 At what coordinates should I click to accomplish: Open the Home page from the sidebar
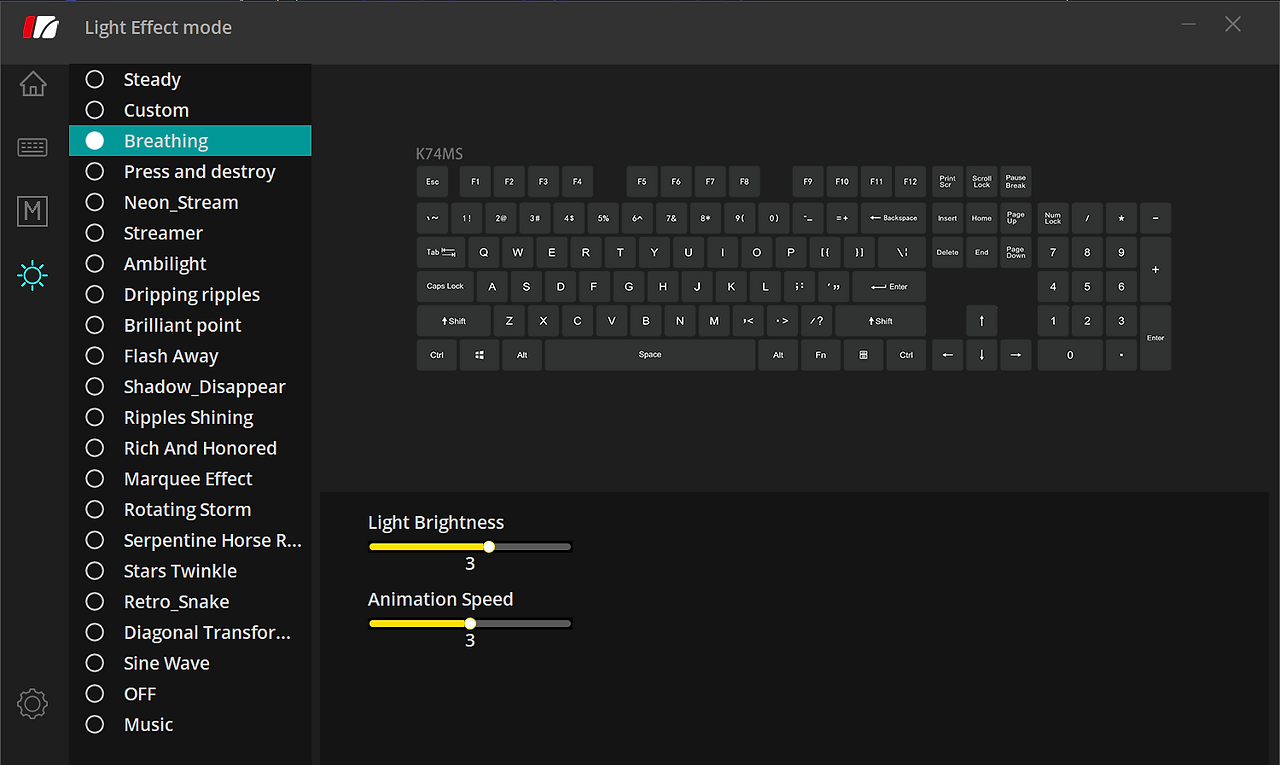click(x=33, y=84)
